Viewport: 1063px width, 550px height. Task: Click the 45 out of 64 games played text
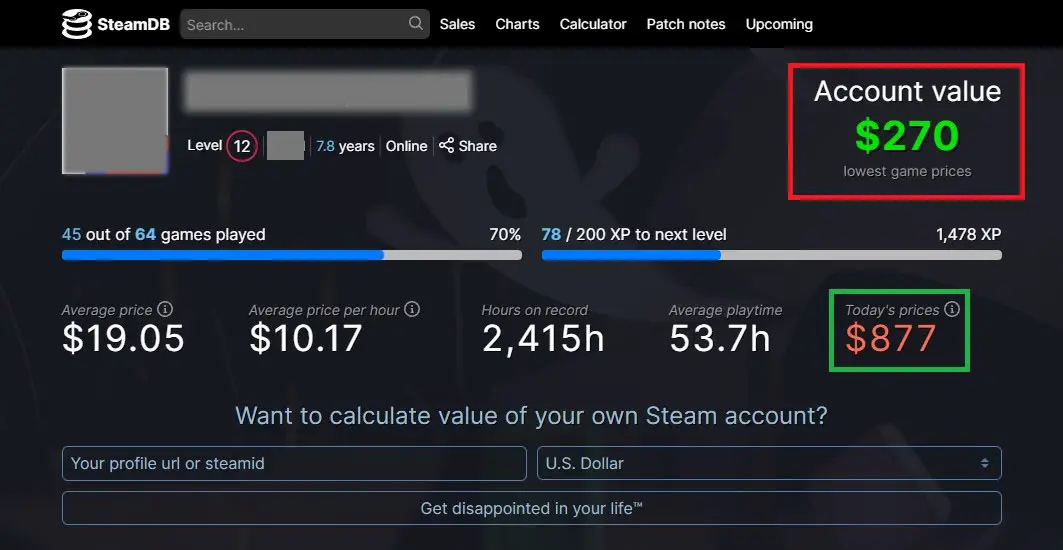(x=163, y=235)
